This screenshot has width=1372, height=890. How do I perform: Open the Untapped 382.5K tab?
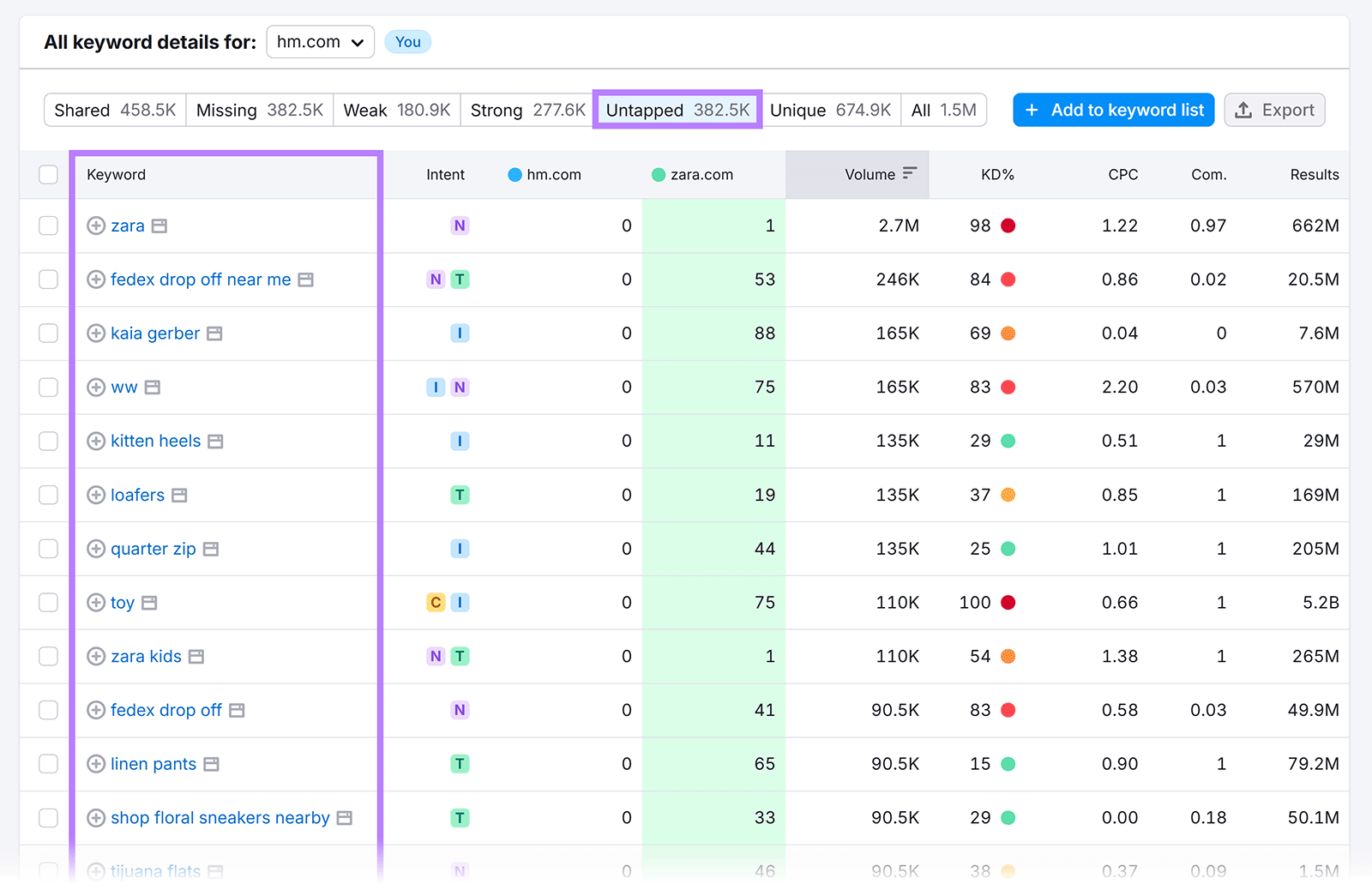(677, 111)
